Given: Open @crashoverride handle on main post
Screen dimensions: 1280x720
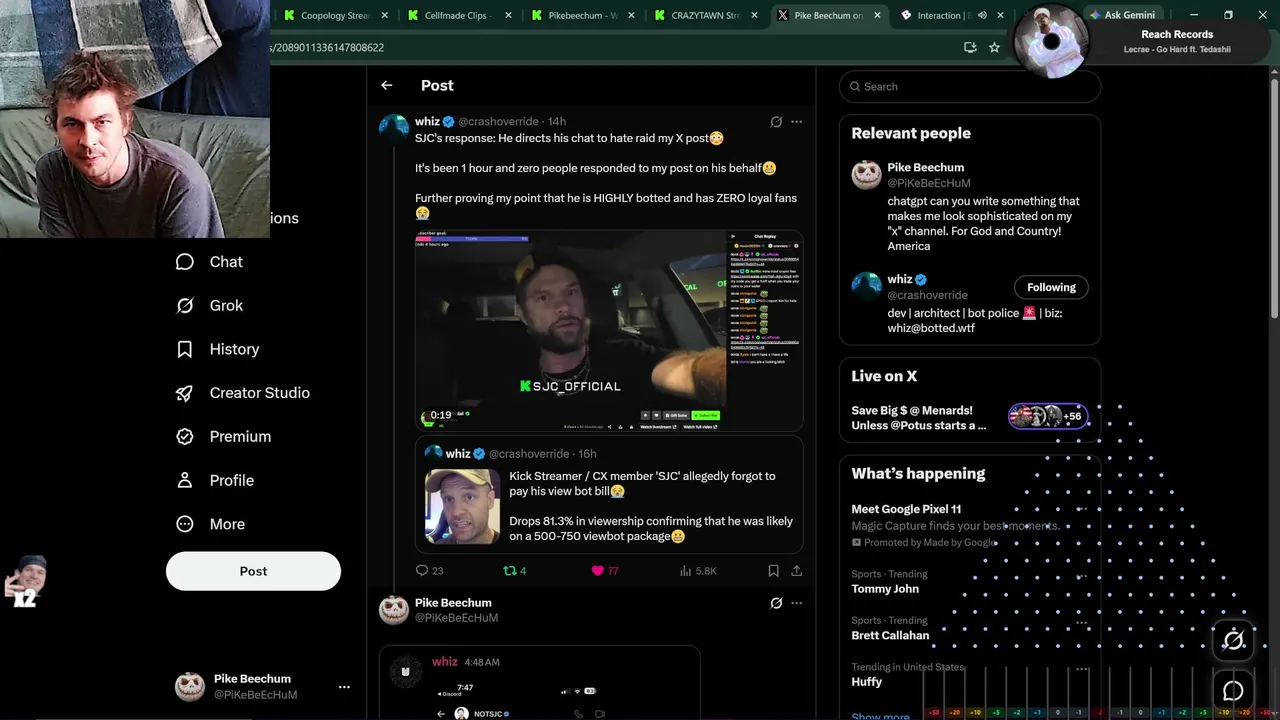Looking at the screenshot, I should pyautogui.click(x=498, y=122).
